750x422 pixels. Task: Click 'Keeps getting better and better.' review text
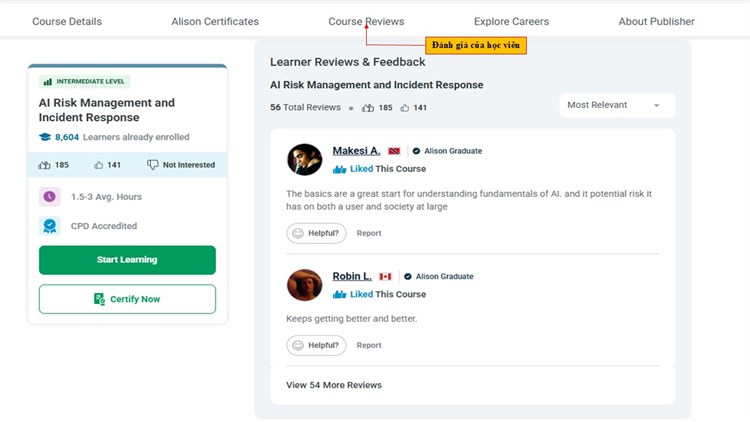(352, 319)
